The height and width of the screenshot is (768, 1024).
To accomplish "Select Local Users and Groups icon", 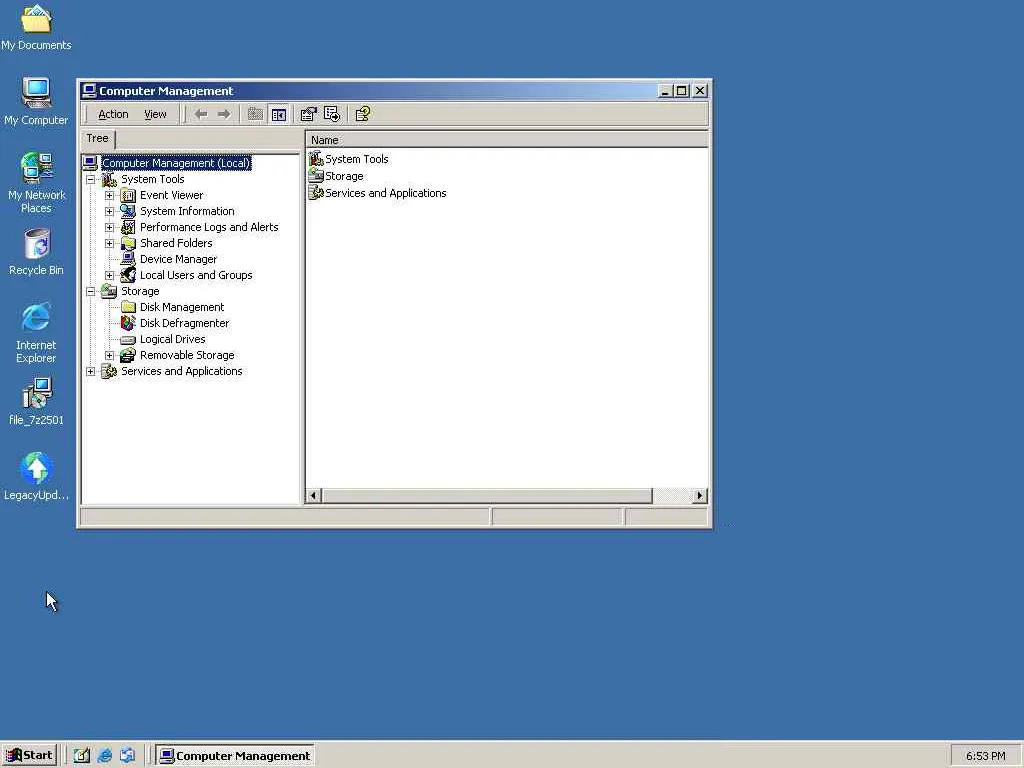I will pos(129,275).
